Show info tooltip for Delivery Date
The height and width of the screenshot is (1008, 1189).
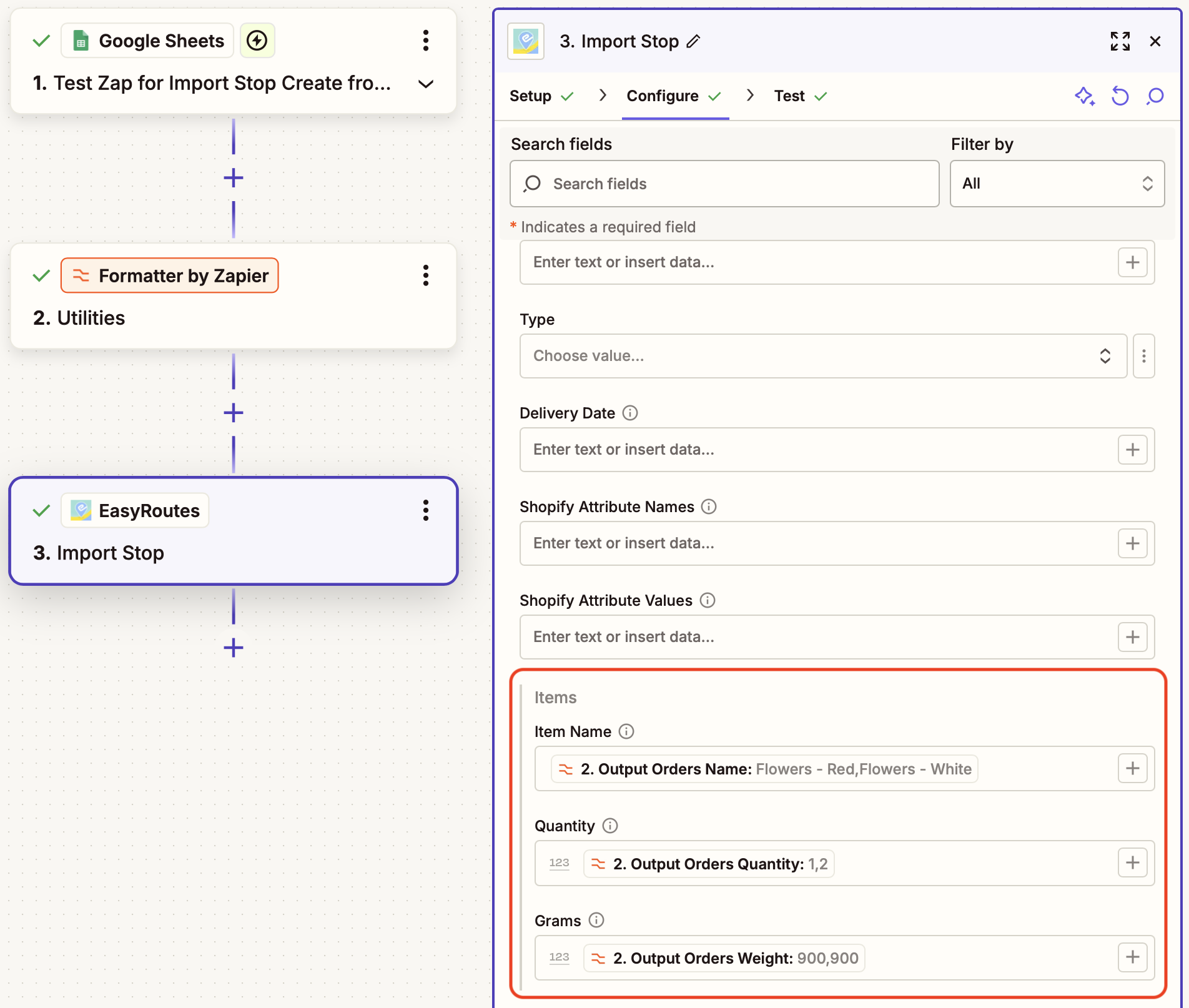coord(630,413)
